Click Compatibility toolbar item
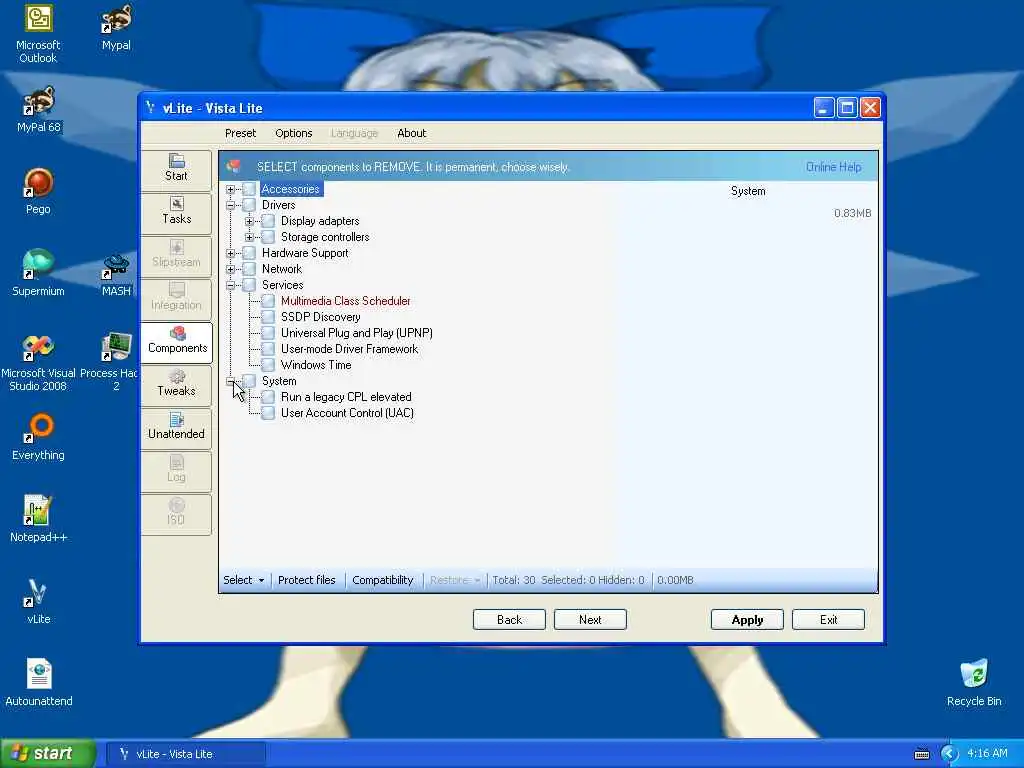This screenshot has height=768, width=1024. (383, 580)
